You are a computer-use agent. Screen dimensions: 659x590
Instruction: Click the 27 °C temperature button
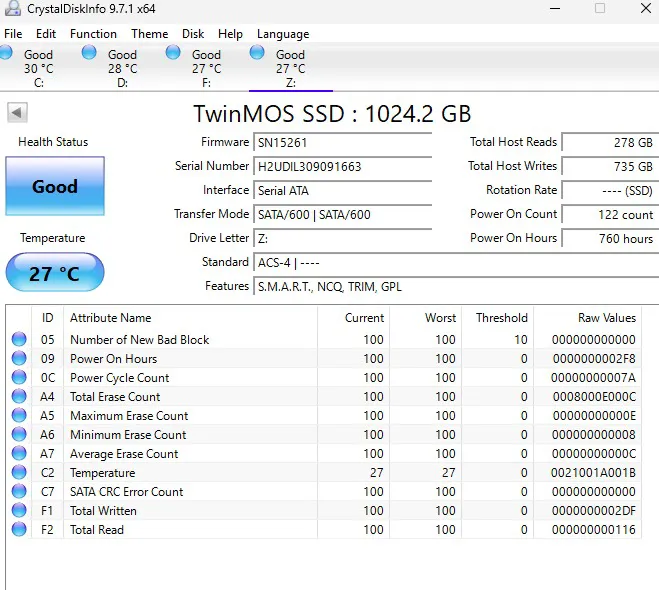tap(55, 273)
